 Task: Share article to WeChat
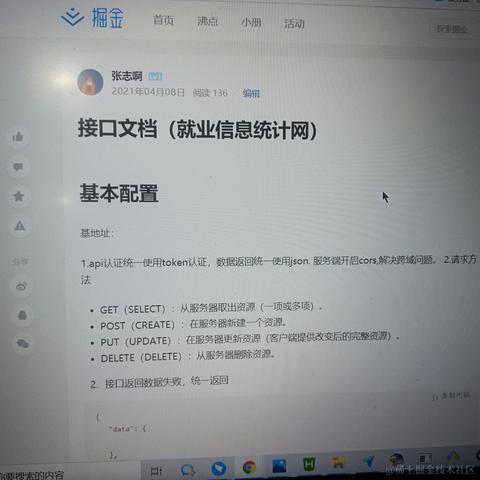coord(23,343)
